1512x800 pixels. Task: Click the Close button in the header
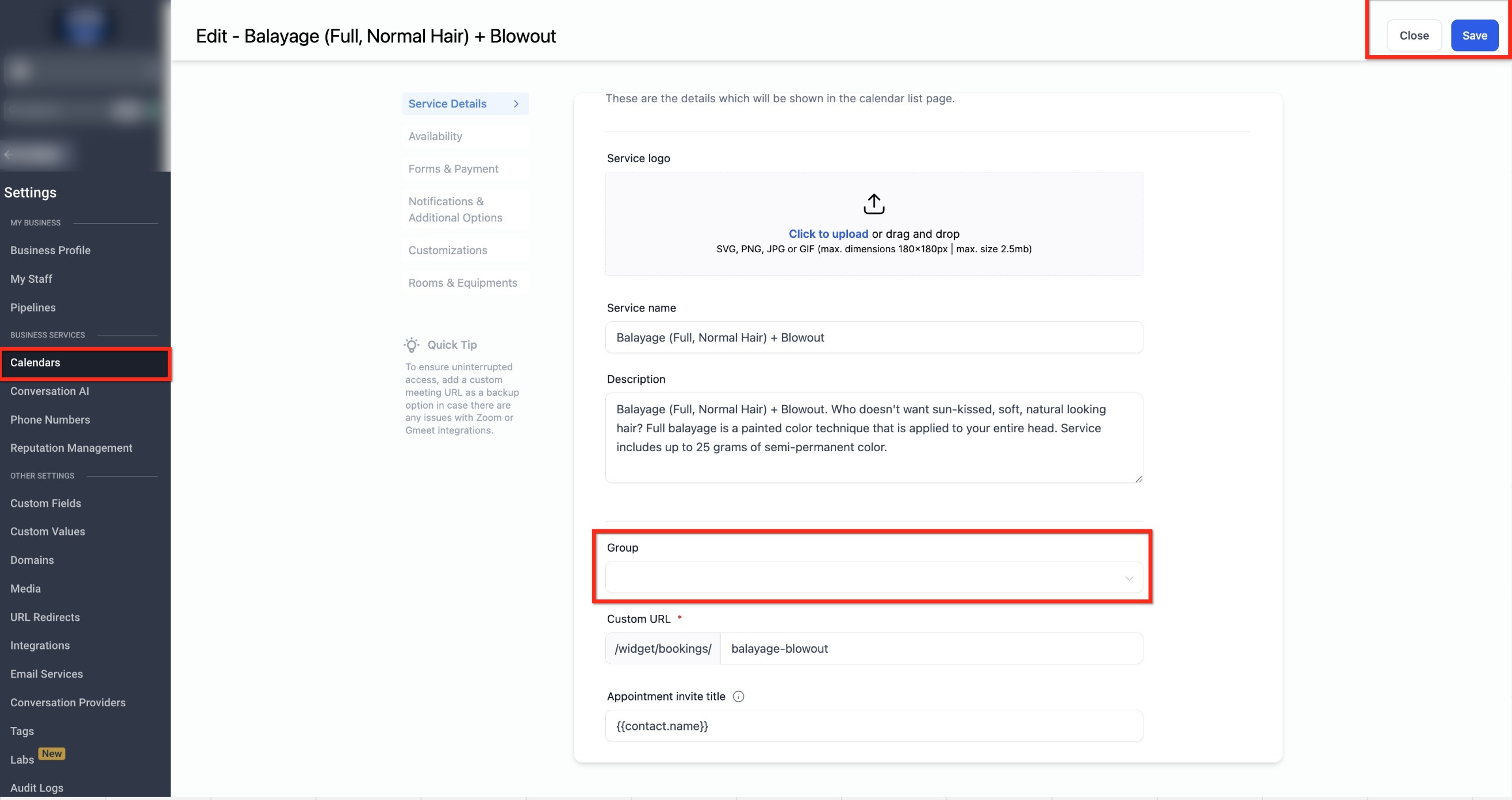click(1413, 36)
